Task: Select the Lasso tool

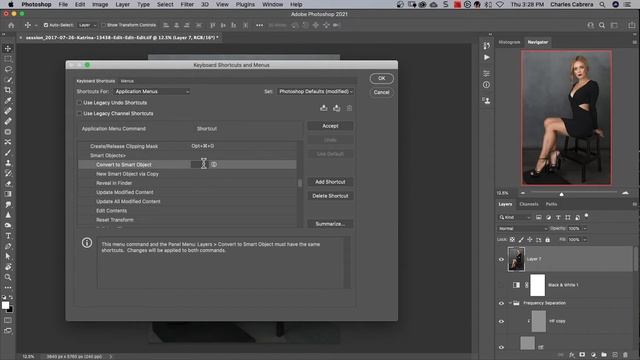Action: click(x=8, y=69)
